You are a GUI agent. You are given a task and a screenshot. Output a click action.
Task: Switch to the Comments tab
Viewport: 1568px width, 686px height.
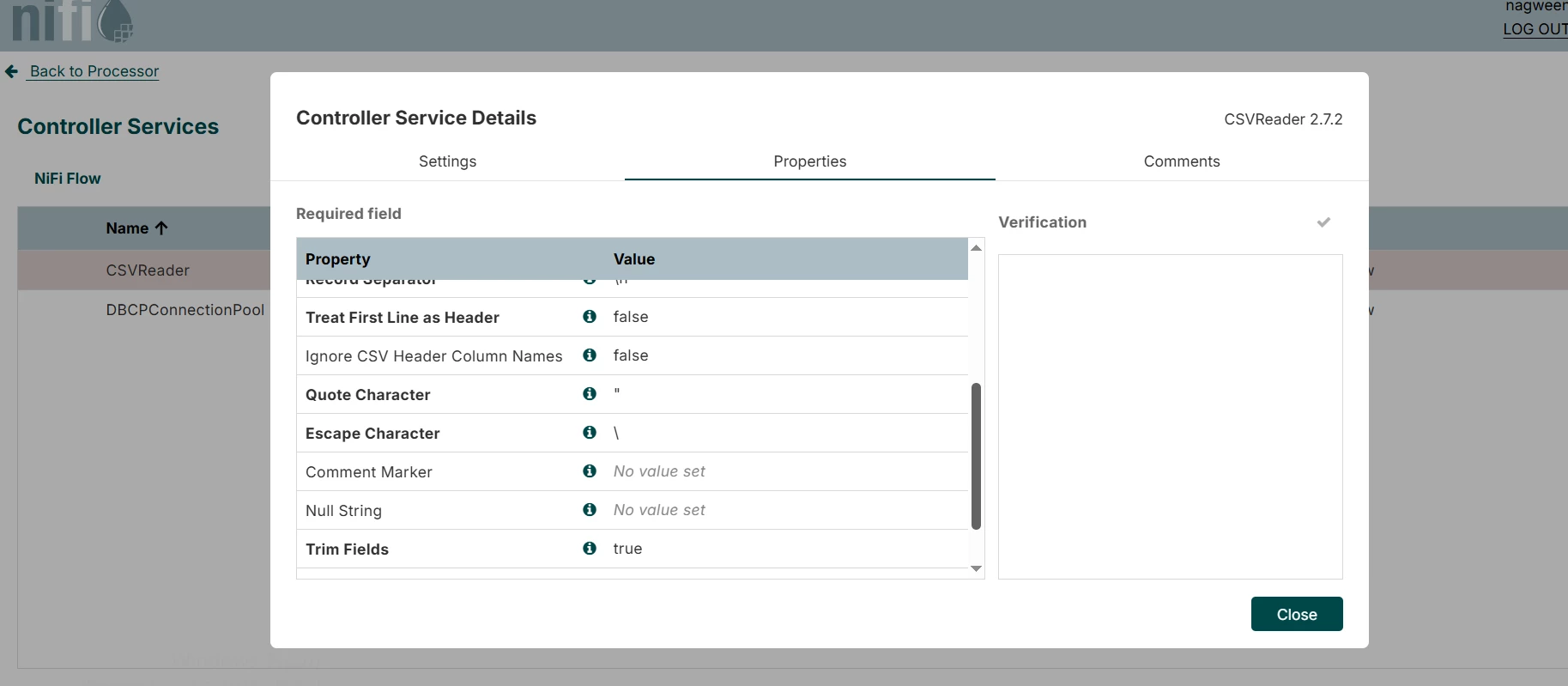pyautogui.click(x=1182, y=161)
